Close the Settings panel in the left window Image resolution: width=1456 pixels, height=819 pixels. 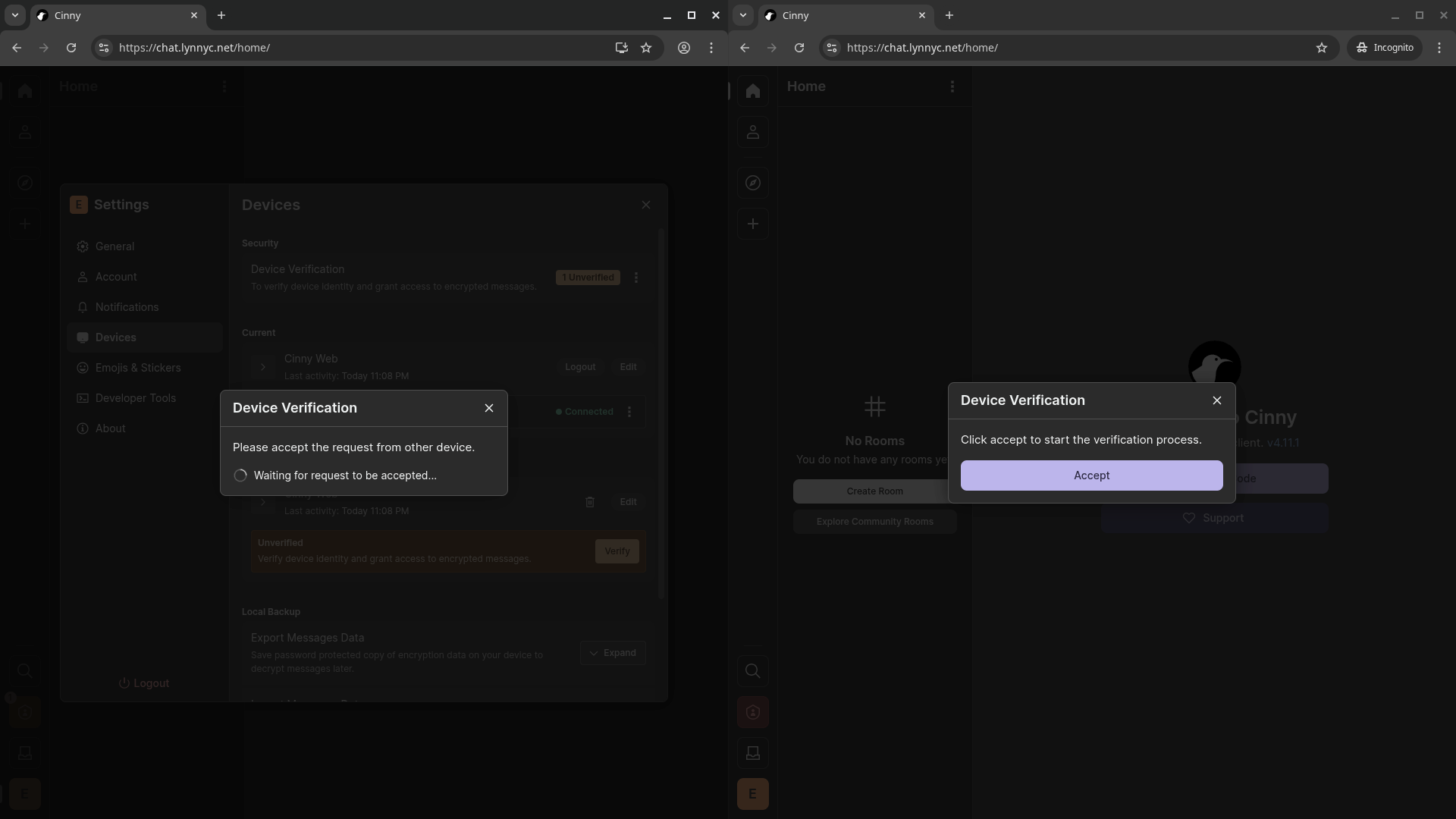646,205
